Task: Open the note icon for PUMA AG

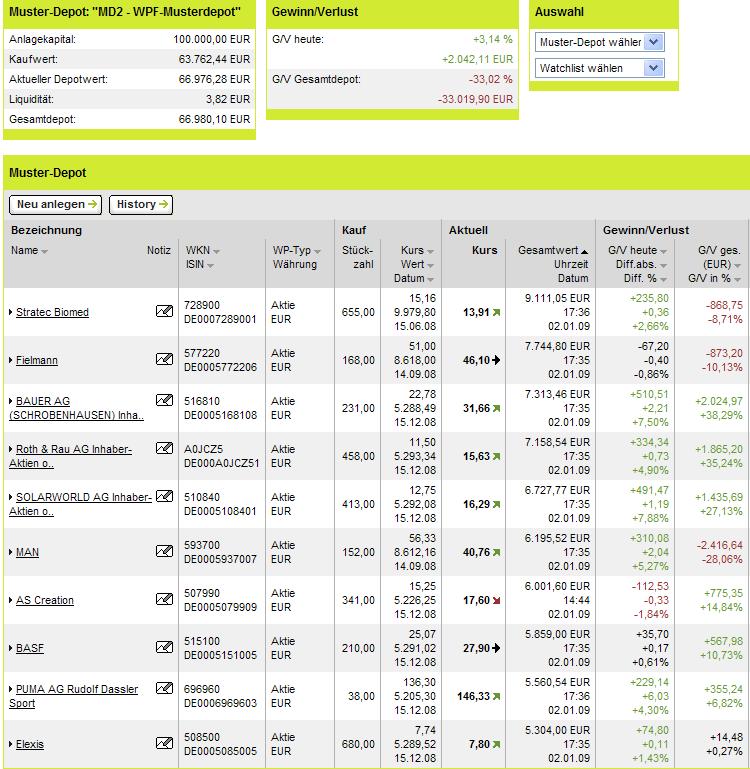Action: [x=164, y=689]
